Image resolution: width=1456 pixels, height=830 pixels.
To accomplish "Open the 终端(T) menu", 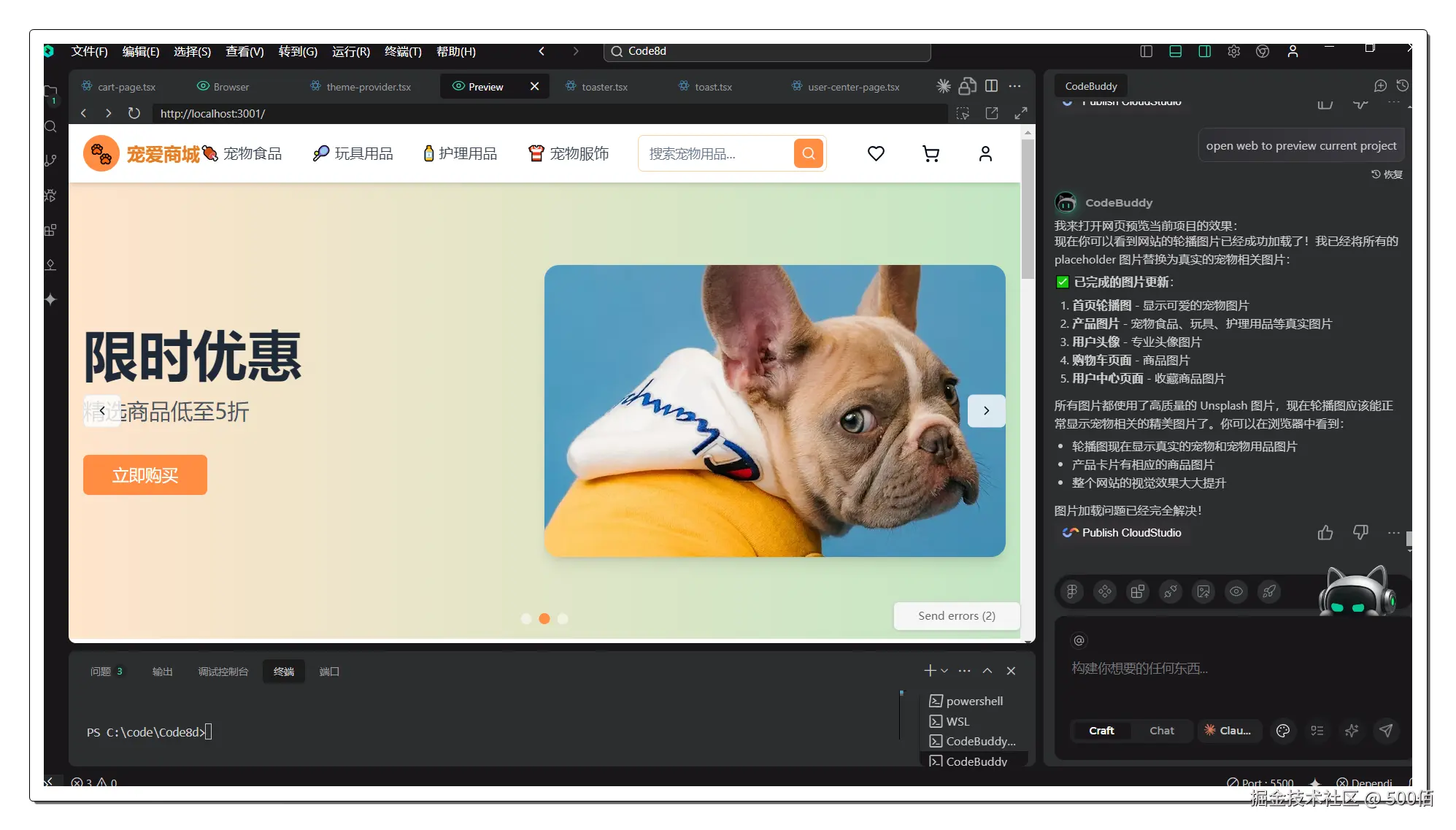I will pos(403,51).
